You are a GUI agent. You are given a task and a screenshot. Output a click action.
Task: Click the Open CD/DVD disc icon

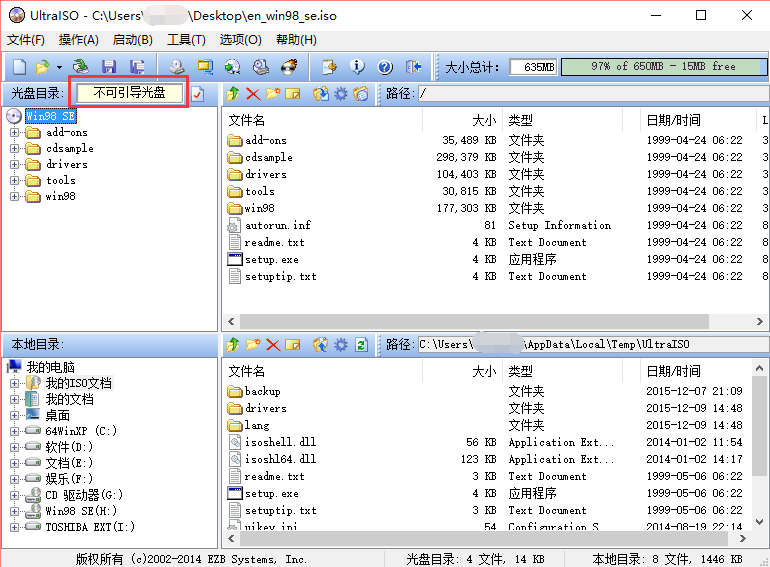pos(81,67)
